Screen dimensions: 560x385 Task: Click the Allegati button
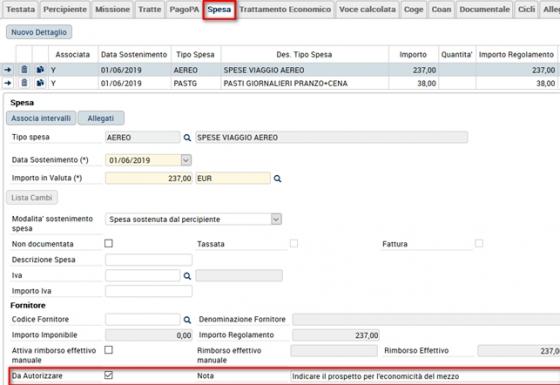tap(101, 118)
